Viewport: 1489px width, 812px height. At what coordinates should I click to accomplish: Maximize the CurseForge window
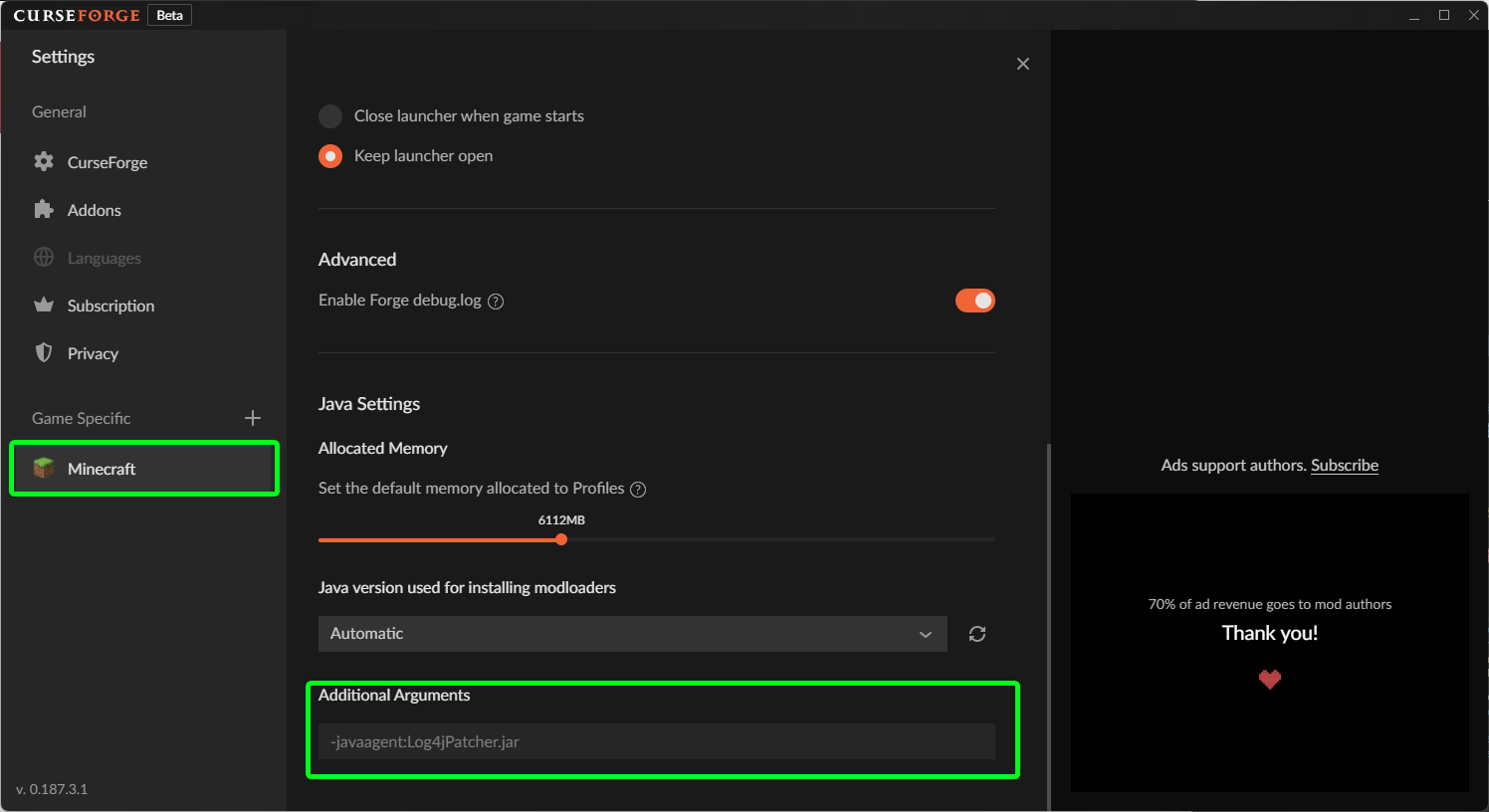coord(1444,15)
